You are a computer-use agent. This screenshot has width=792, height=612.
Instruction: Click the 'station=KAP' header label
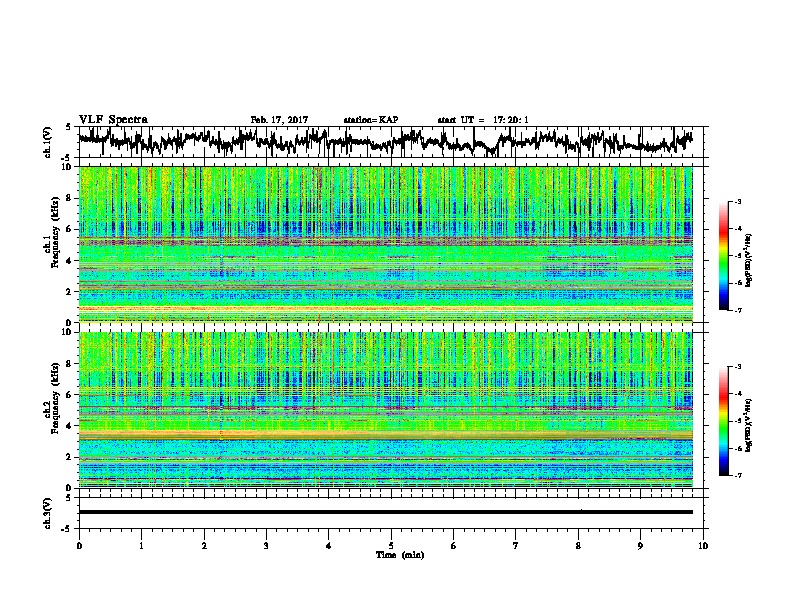click(371, 120)
